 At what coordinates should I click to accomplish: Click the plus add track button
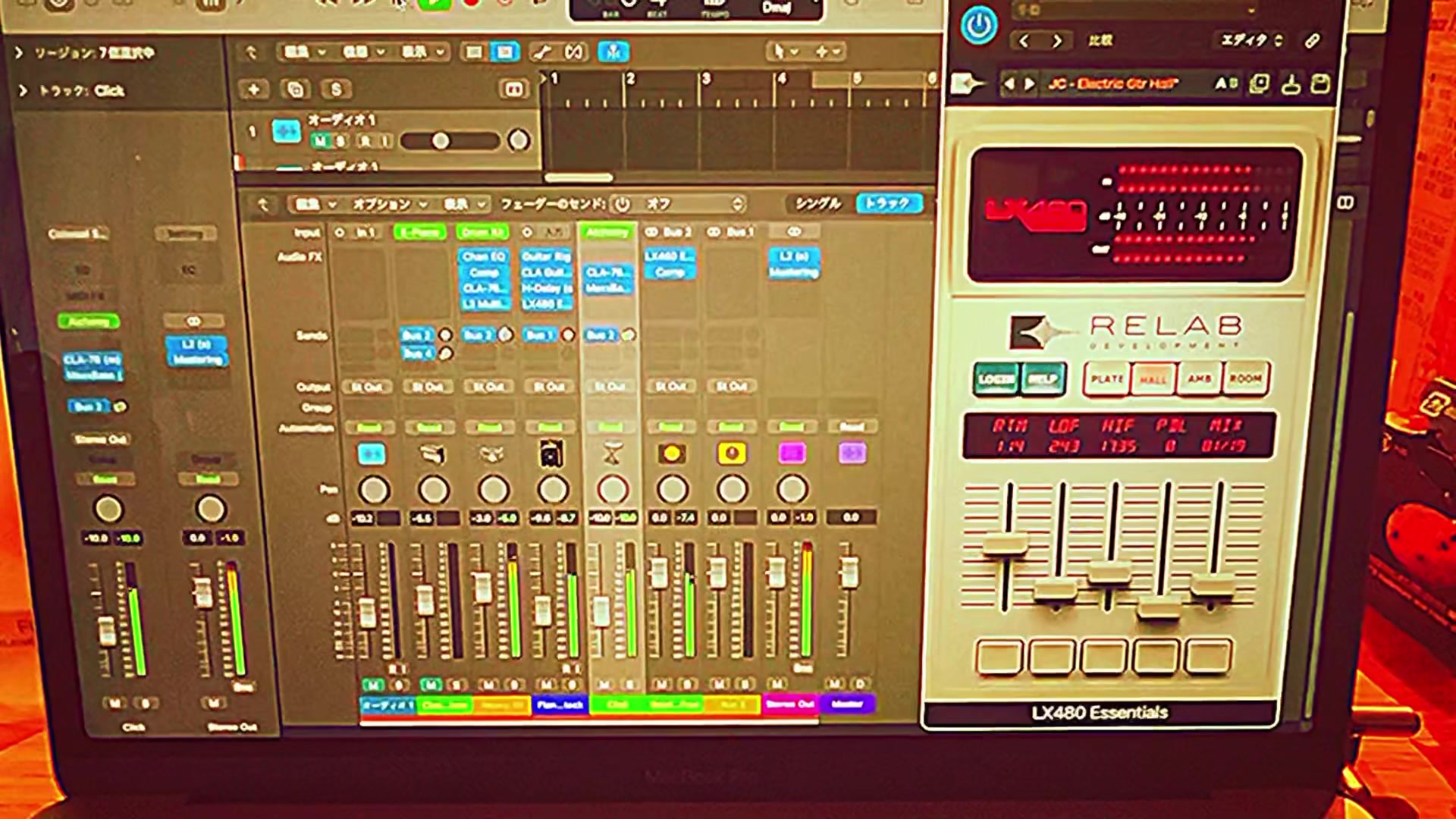point(254,89)
